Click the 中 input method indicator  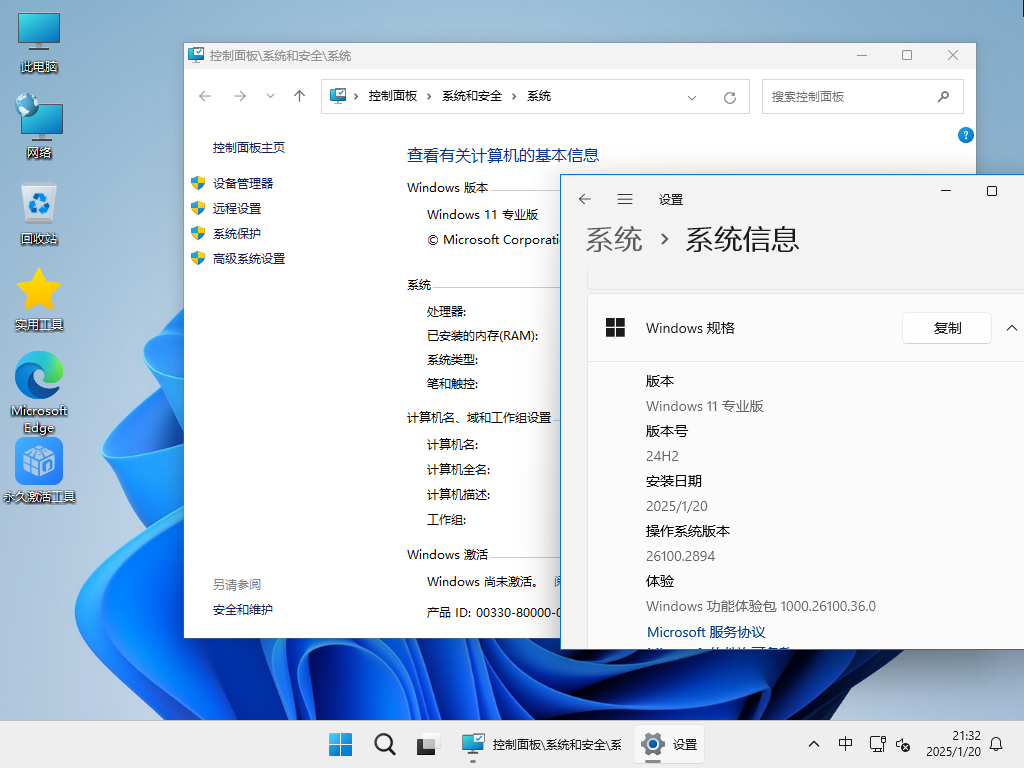pyautogui.click(x=845, y=744)
